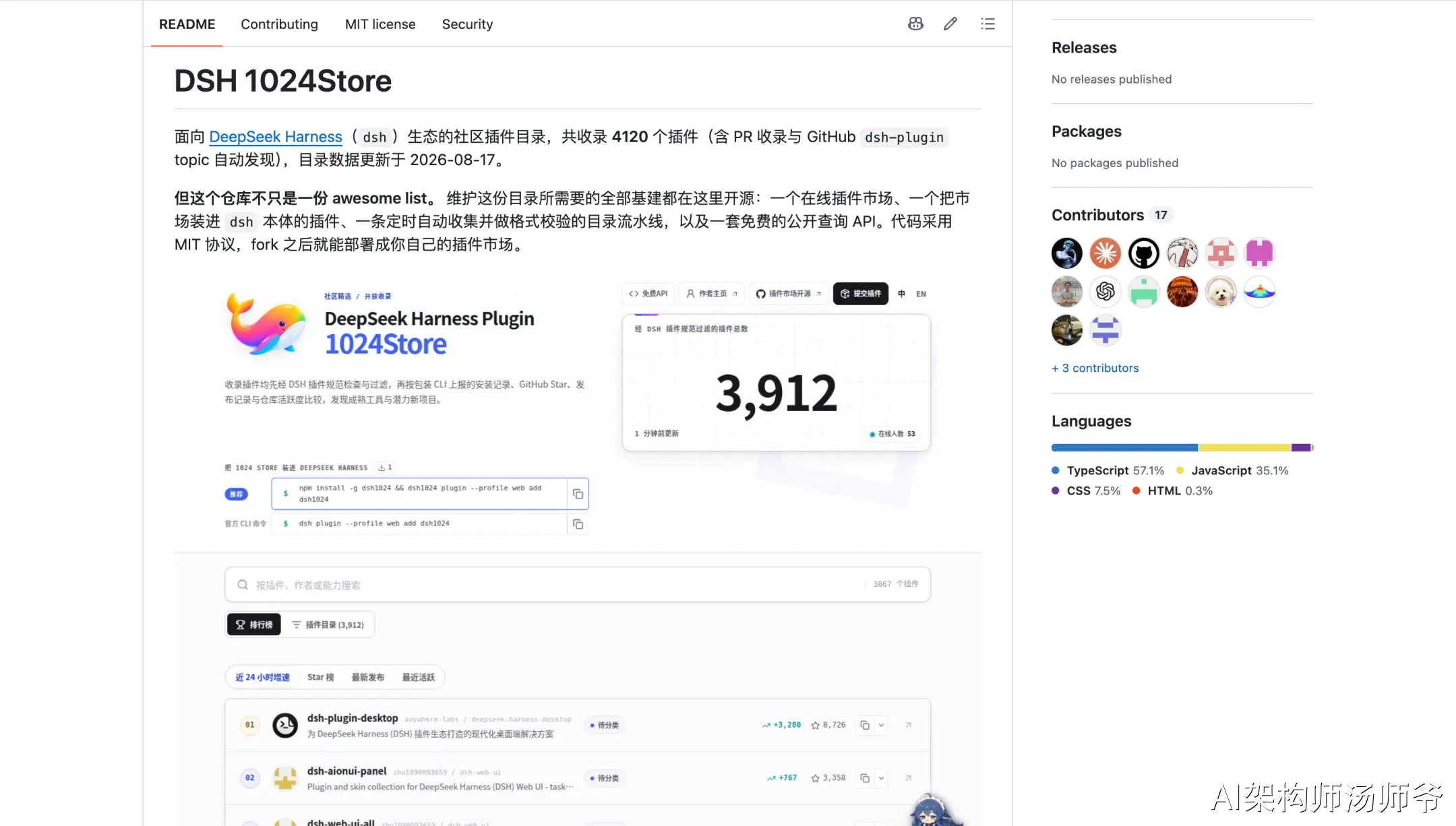Open the white dog contributor avatar
1456x826 pixels.
click(x=1221, y=292)
